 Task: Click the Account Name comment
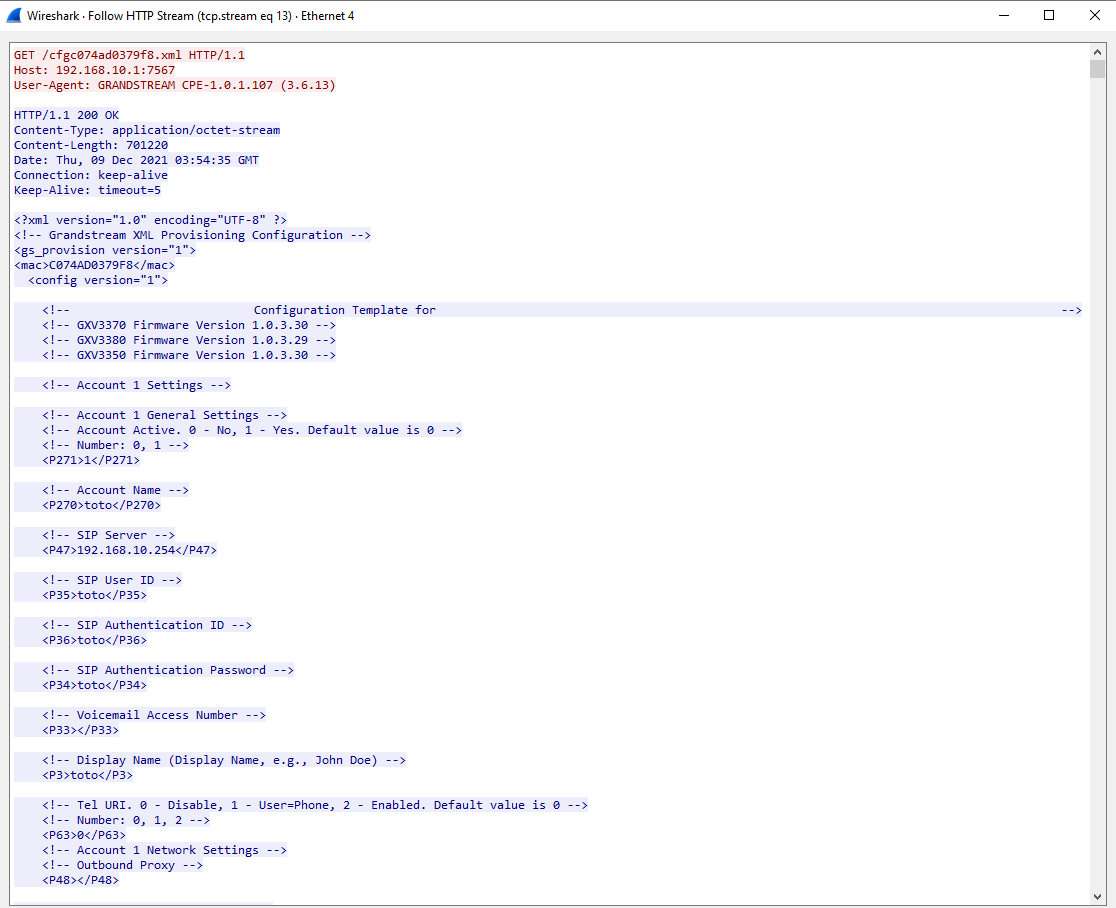(115, 490)
